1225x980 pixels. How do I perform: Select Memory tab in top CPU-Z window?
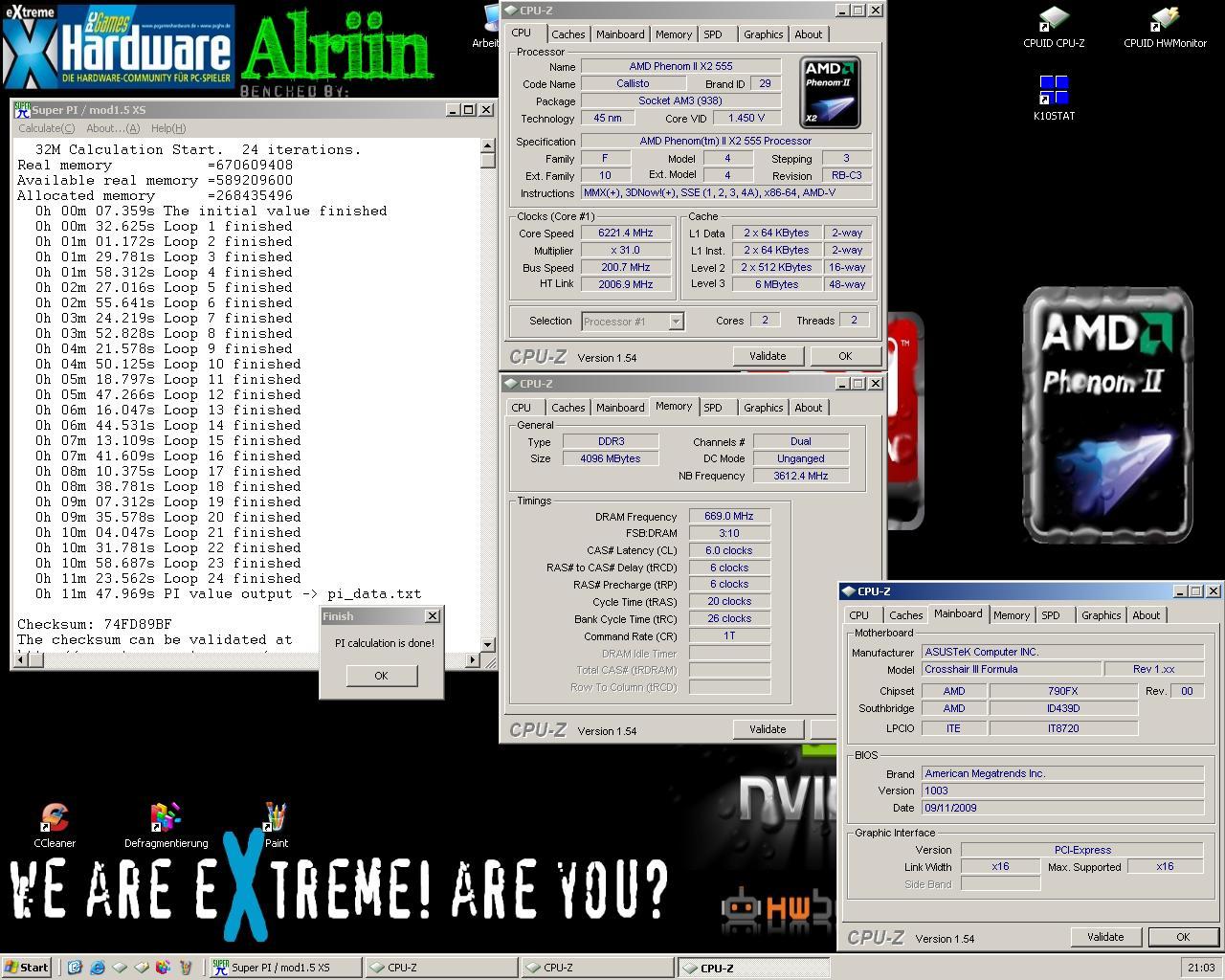tap(674, 34)
